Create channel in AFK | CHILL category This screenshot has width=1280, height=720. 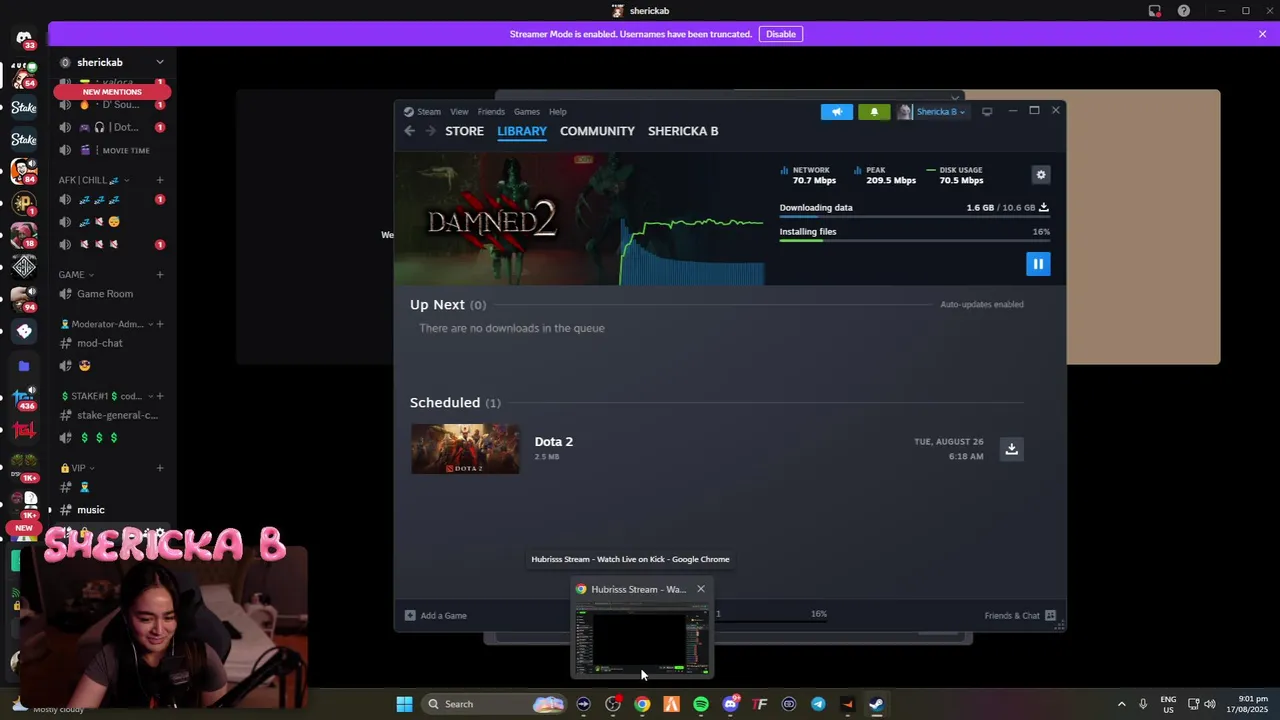coord(160,180)
